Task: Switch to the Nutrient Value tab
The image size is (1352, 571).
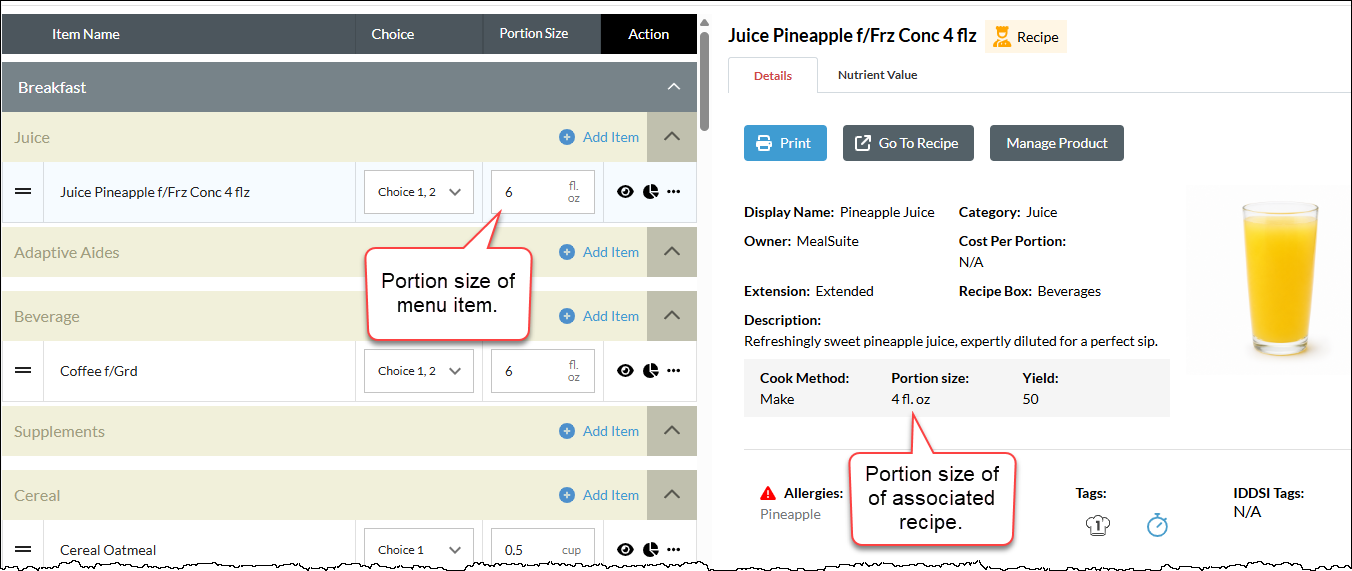Action: [x=877, y=75]
